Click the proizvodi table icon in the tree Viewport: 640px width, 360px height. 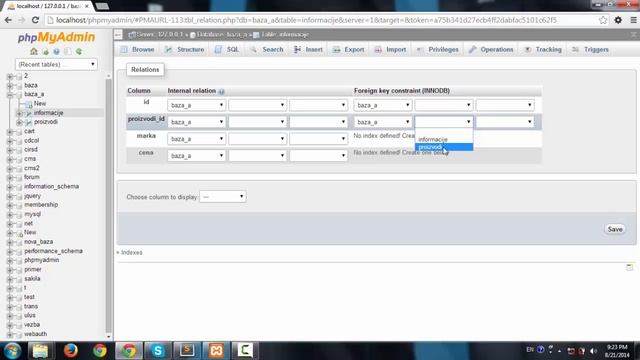point(29,122)
